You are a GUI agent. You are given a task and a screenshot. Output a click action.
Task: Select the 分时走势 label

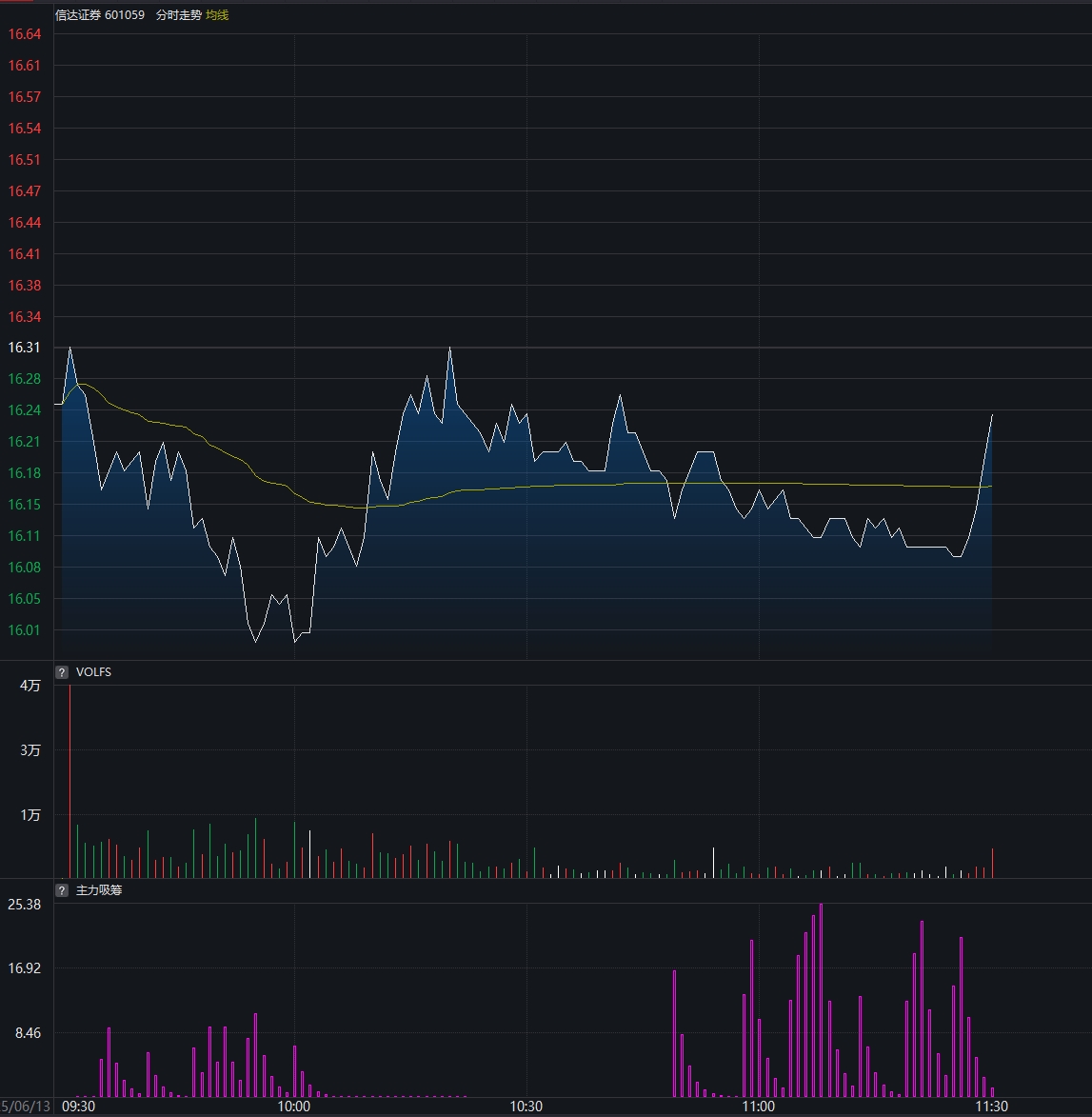(179, 15)
